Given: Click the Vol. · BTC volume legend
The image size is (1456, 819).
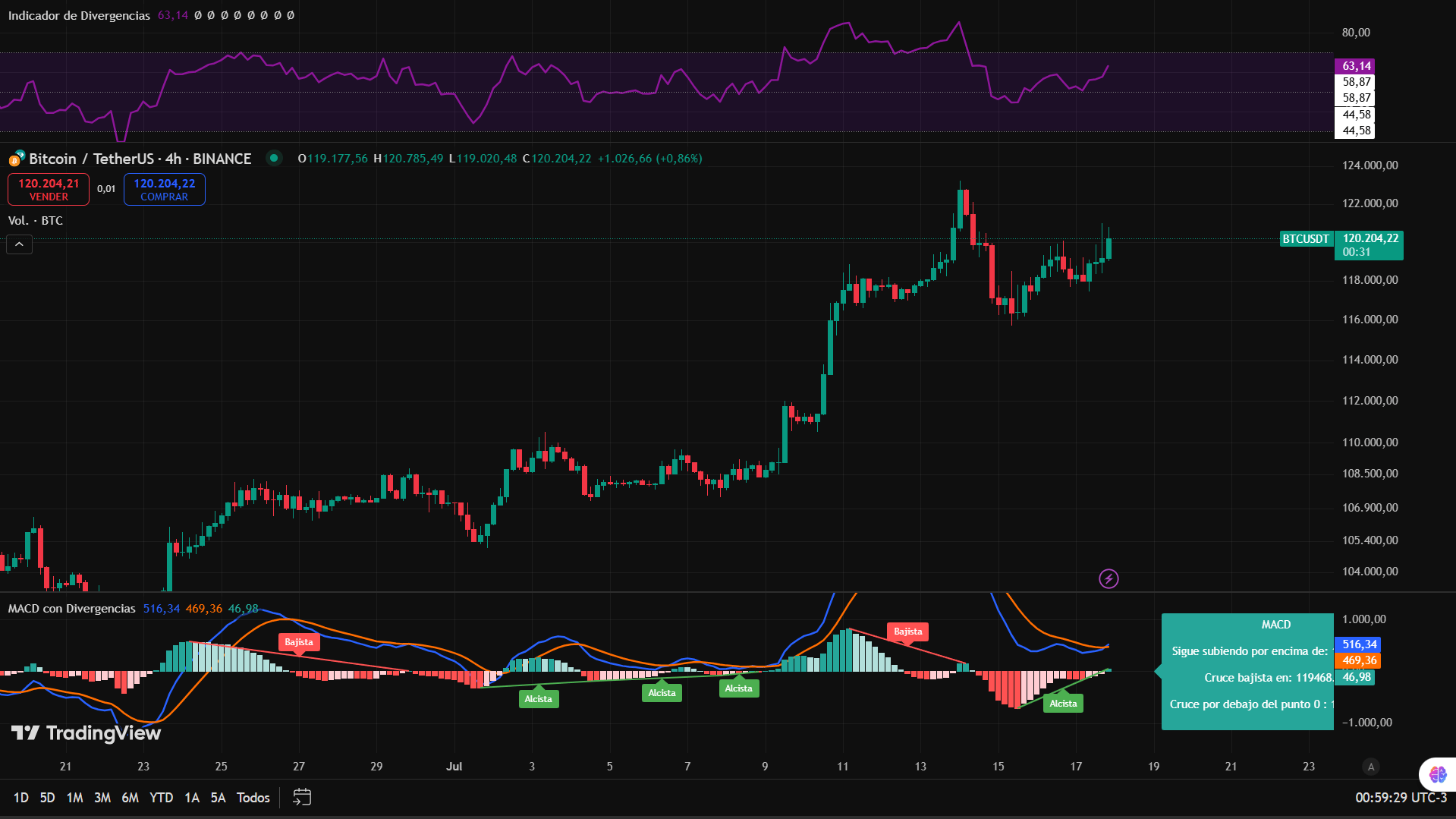Looking at the screenshot, I should 36,221.
